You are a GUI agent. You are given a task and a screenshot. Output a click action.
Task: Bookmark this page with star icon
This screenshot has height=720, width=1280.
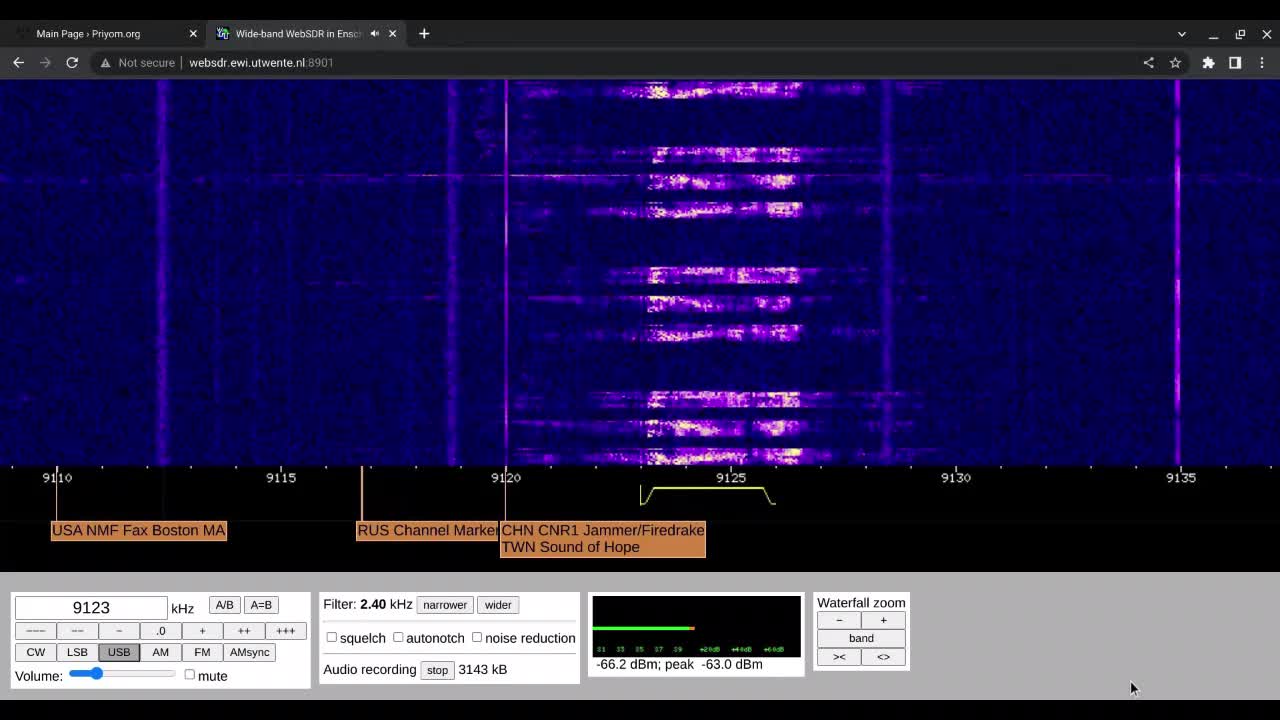(1175, 62)
